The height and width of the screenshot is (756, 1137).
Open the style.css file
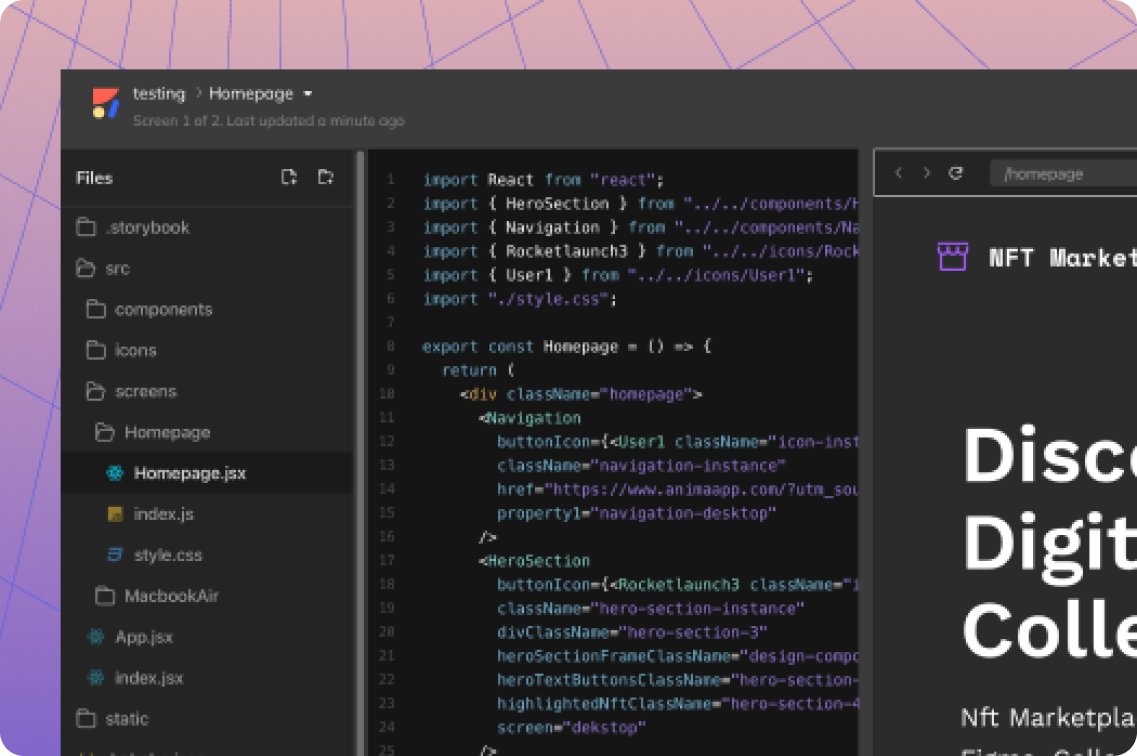coord(167,555)
